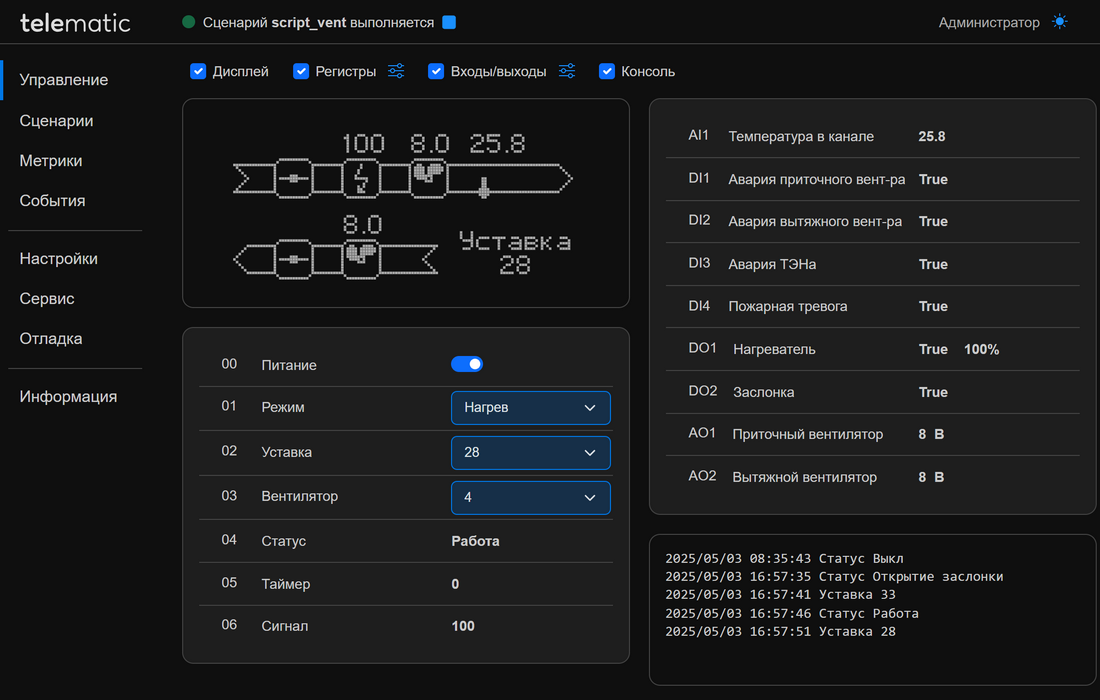
Task: Open the Информация page
Action: pyautogui.click(x=68, y=396)
